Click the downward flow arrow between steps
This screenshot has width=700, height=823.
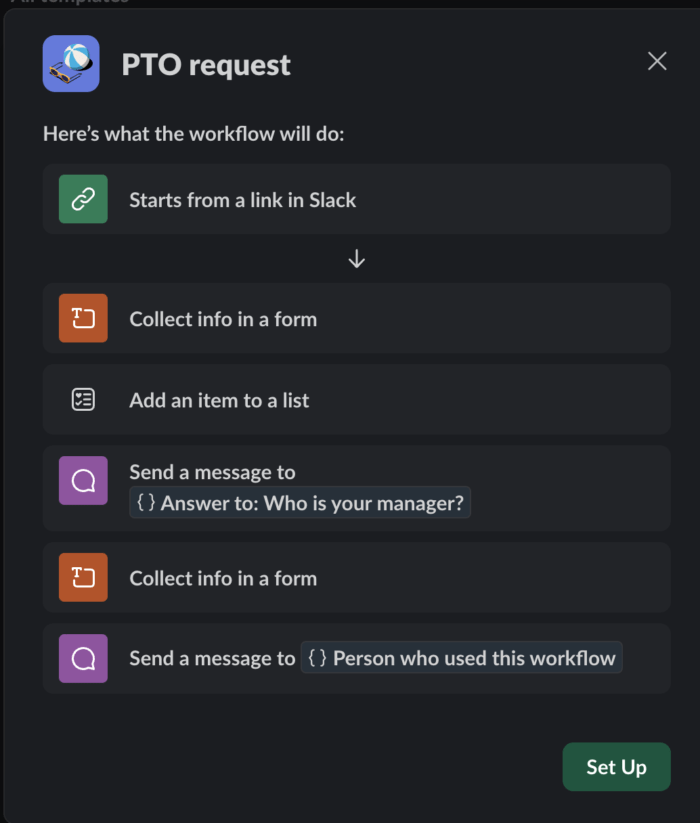(356, 258)
